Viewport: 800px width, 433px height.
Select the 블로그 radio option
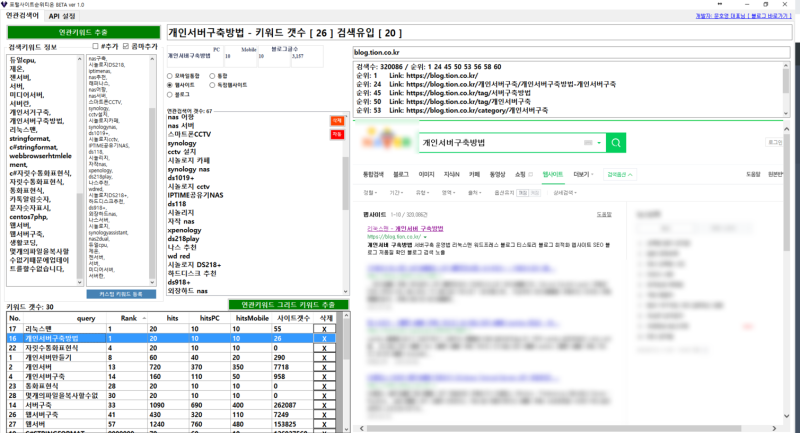170,95
